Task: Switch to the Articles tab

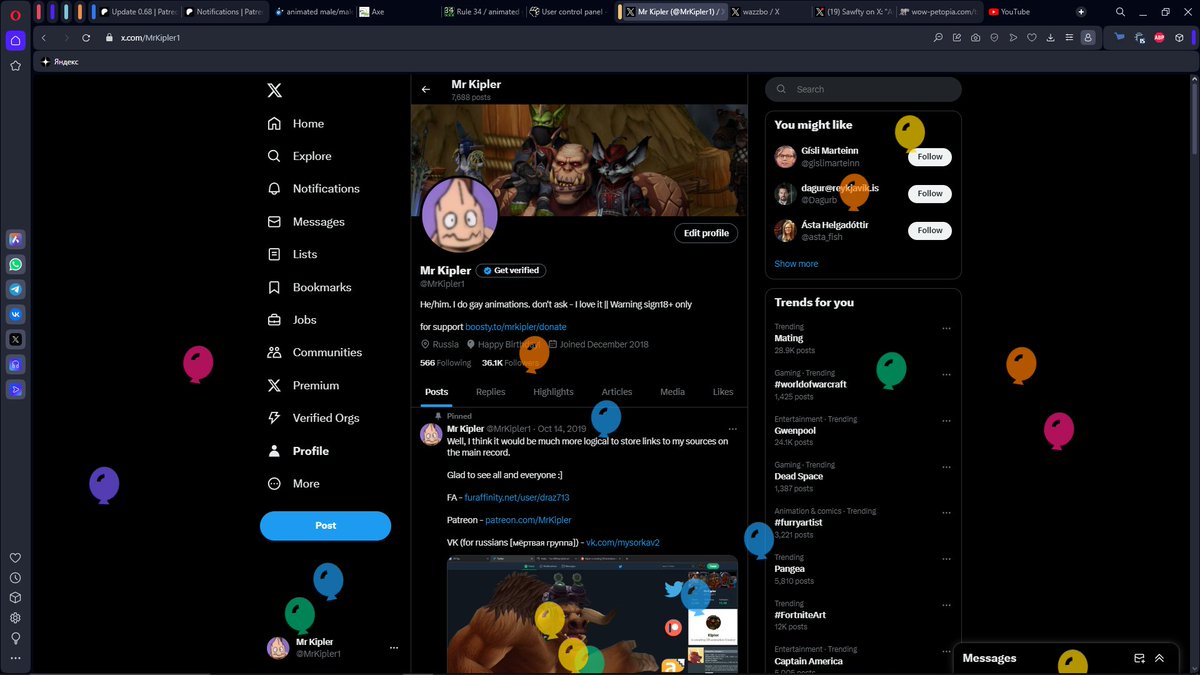Action: (x=617, y=392)
